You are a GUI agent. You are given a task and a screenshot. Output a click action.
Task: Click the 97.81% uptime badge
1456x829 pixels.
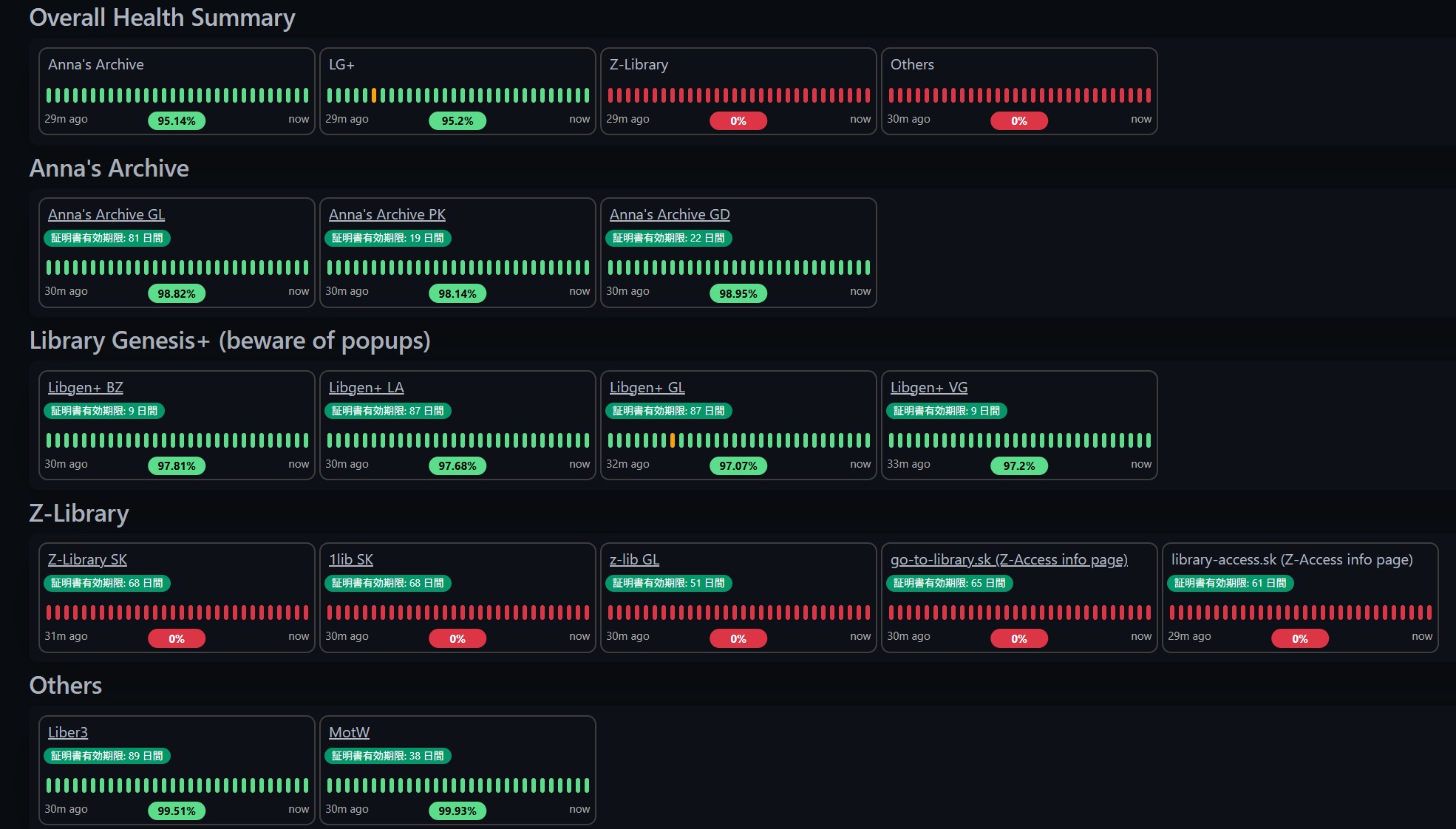pos(177,466)
